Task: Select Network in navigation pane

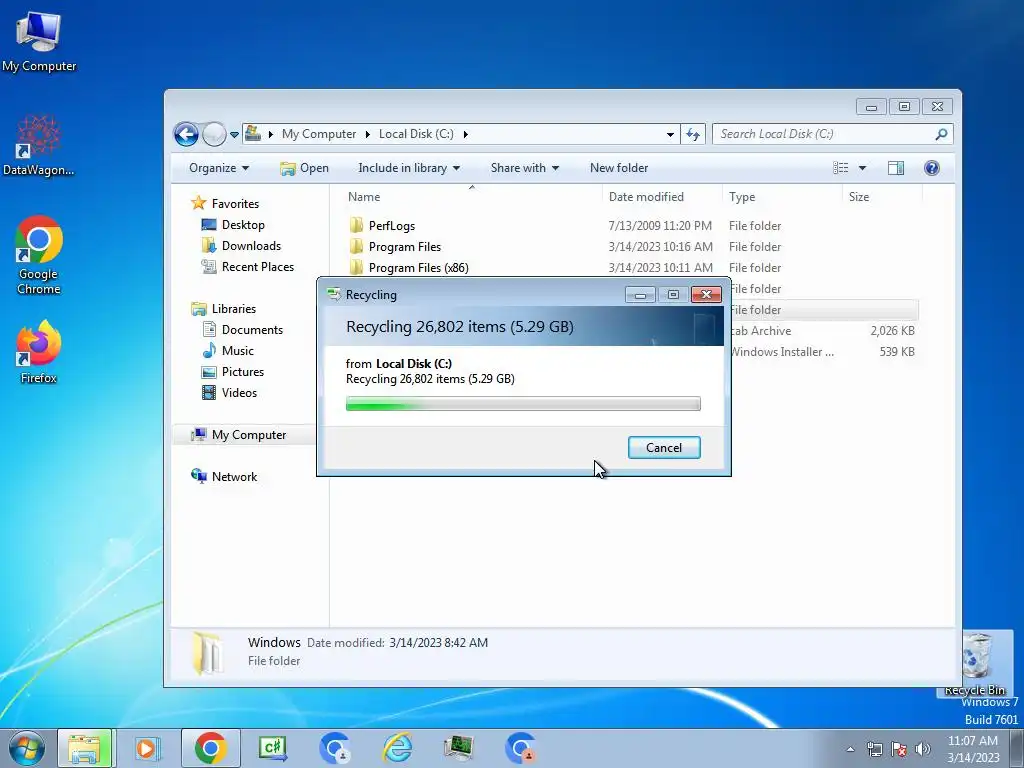Action: (224, 477)
